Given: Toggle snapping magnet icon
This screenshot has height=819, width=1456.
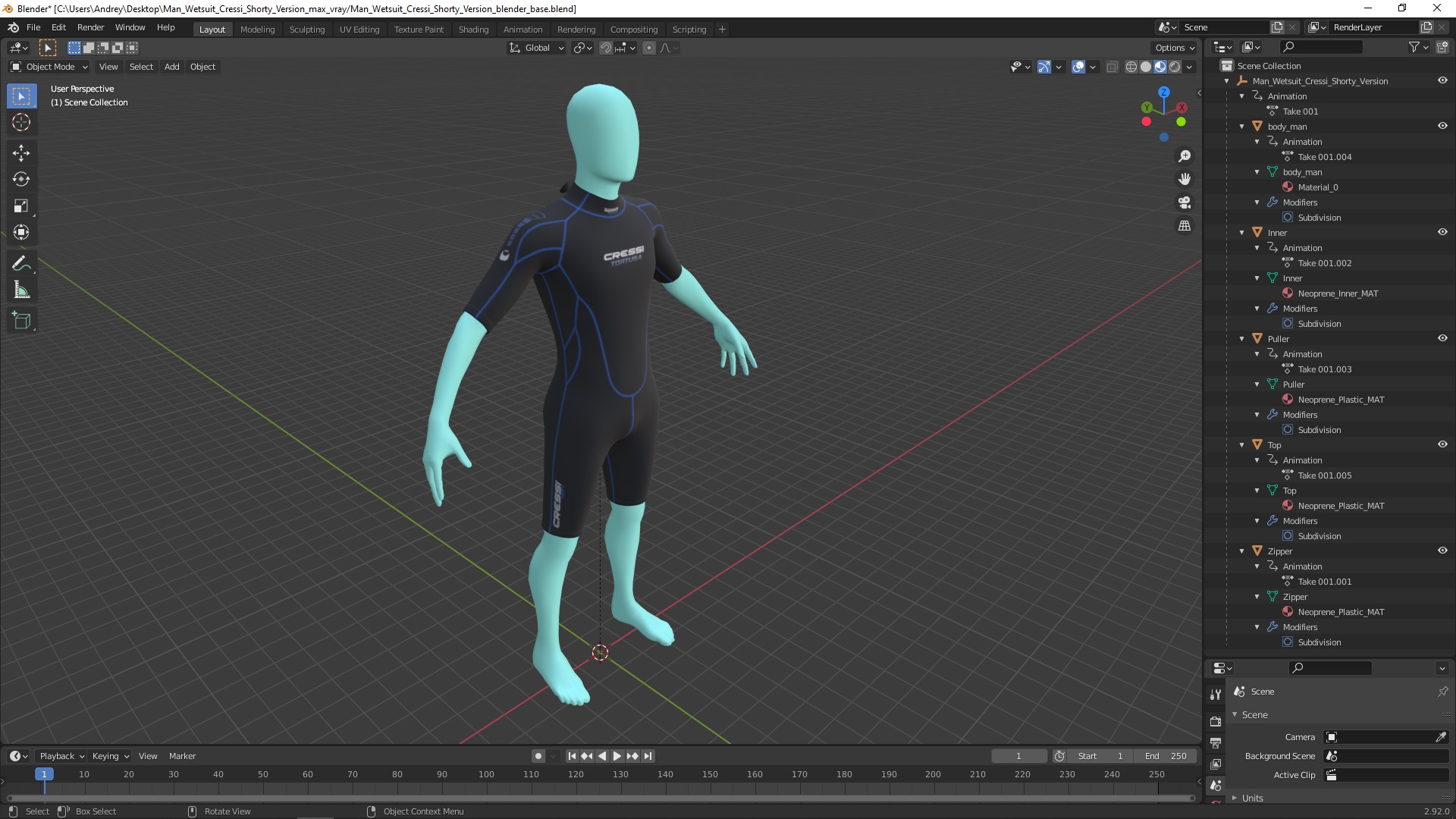Looking at the screenshot, I should (x=606, y=48).
